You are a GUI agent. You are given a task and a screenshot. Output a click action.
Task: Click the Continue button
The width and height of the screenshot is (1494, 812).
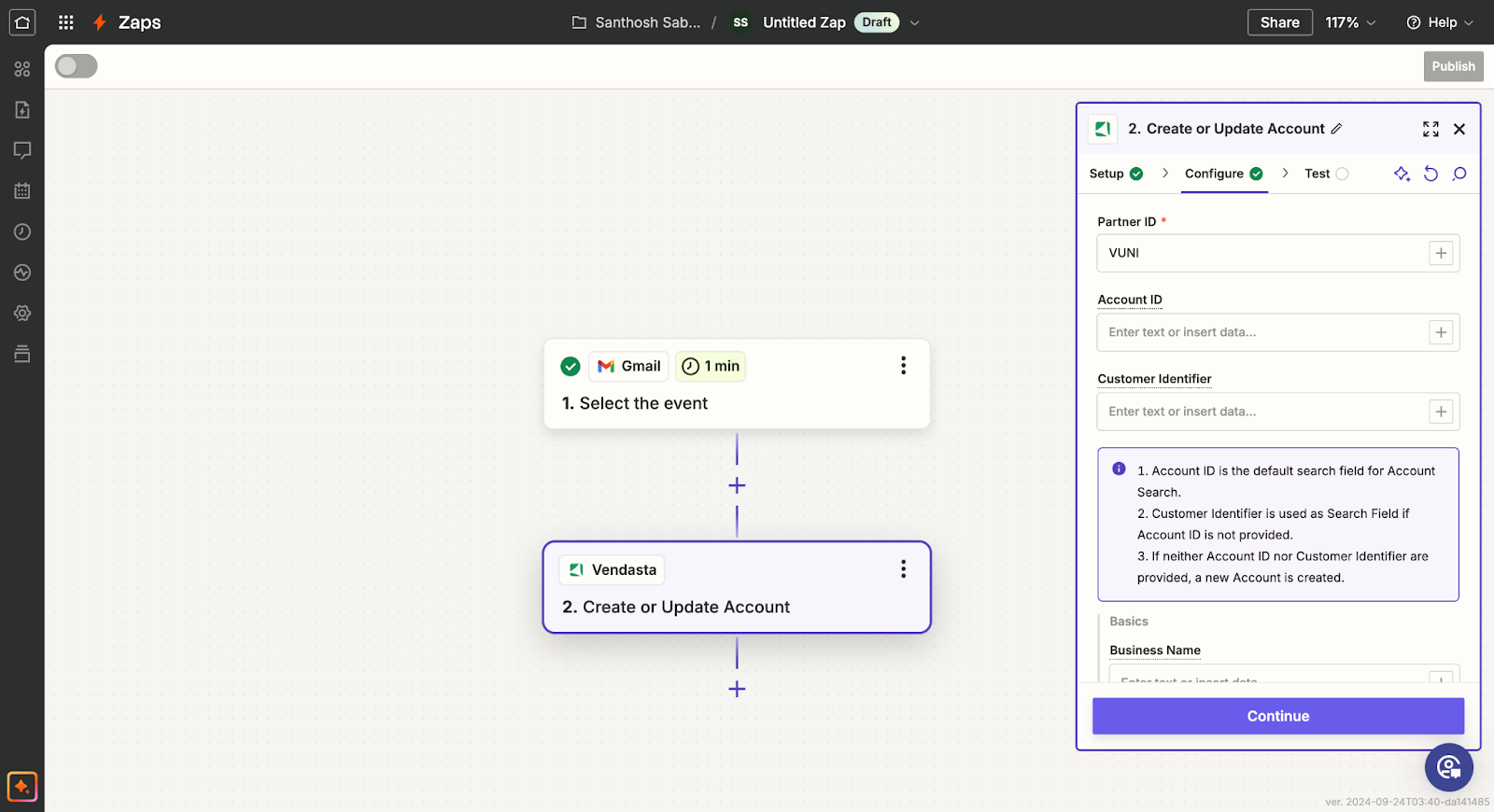[1278, 716]
